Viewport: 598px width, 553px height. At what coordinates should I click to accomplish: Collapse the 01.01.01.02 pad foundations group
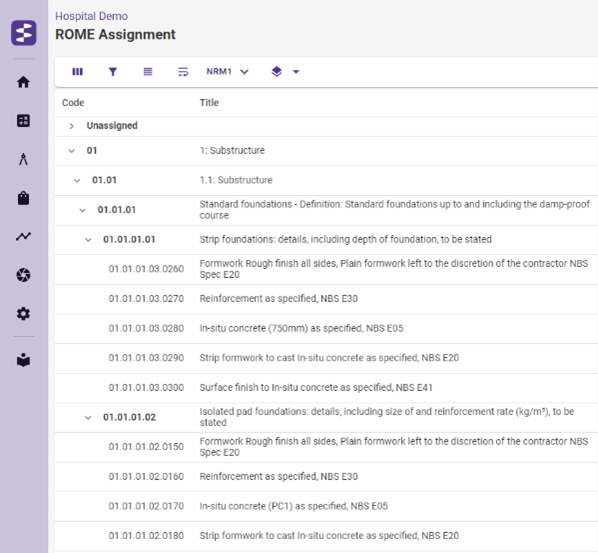(88, 417)
